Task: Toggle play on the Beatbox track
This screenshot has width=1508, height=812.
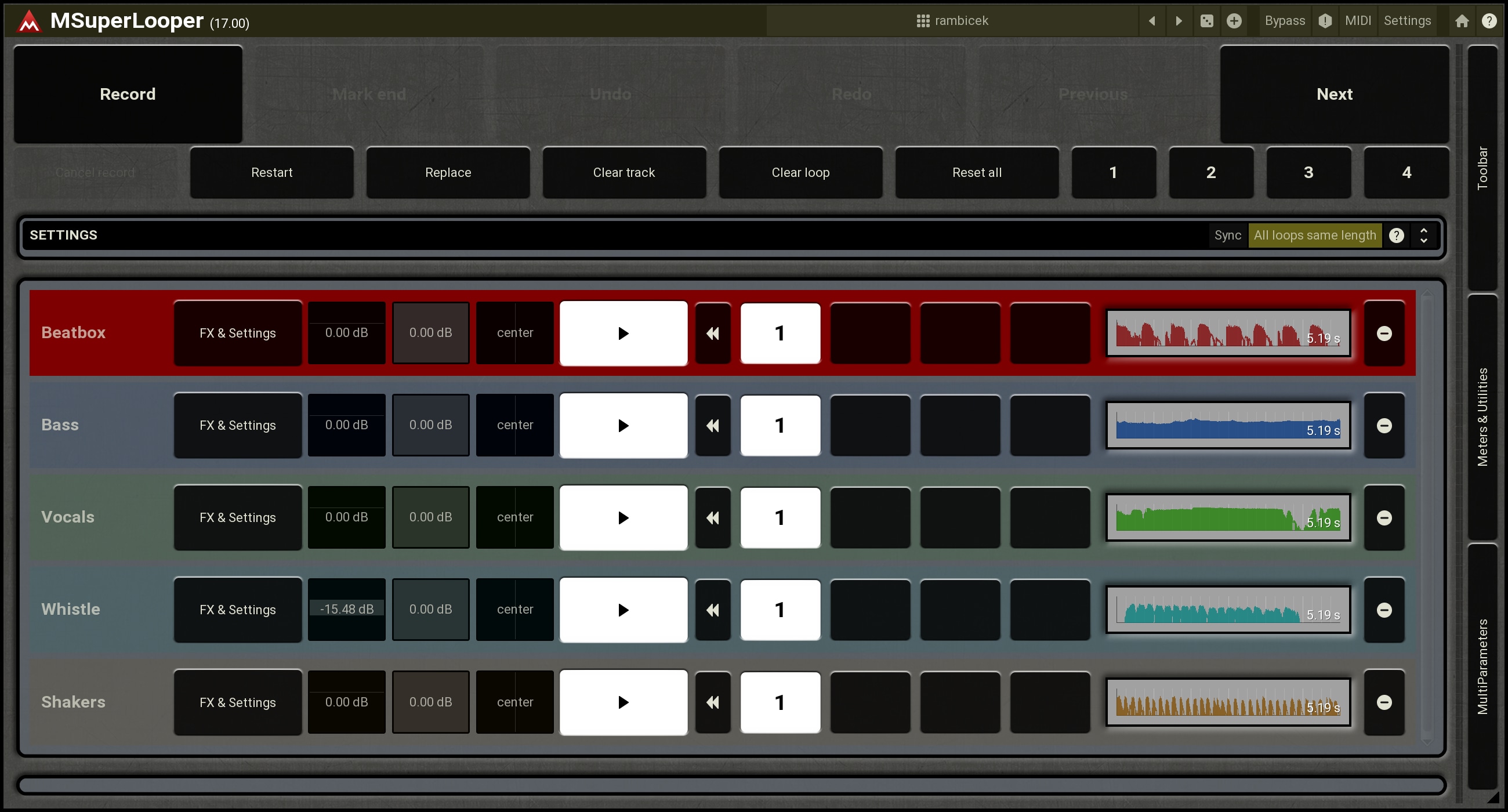Action: [623, 333]
